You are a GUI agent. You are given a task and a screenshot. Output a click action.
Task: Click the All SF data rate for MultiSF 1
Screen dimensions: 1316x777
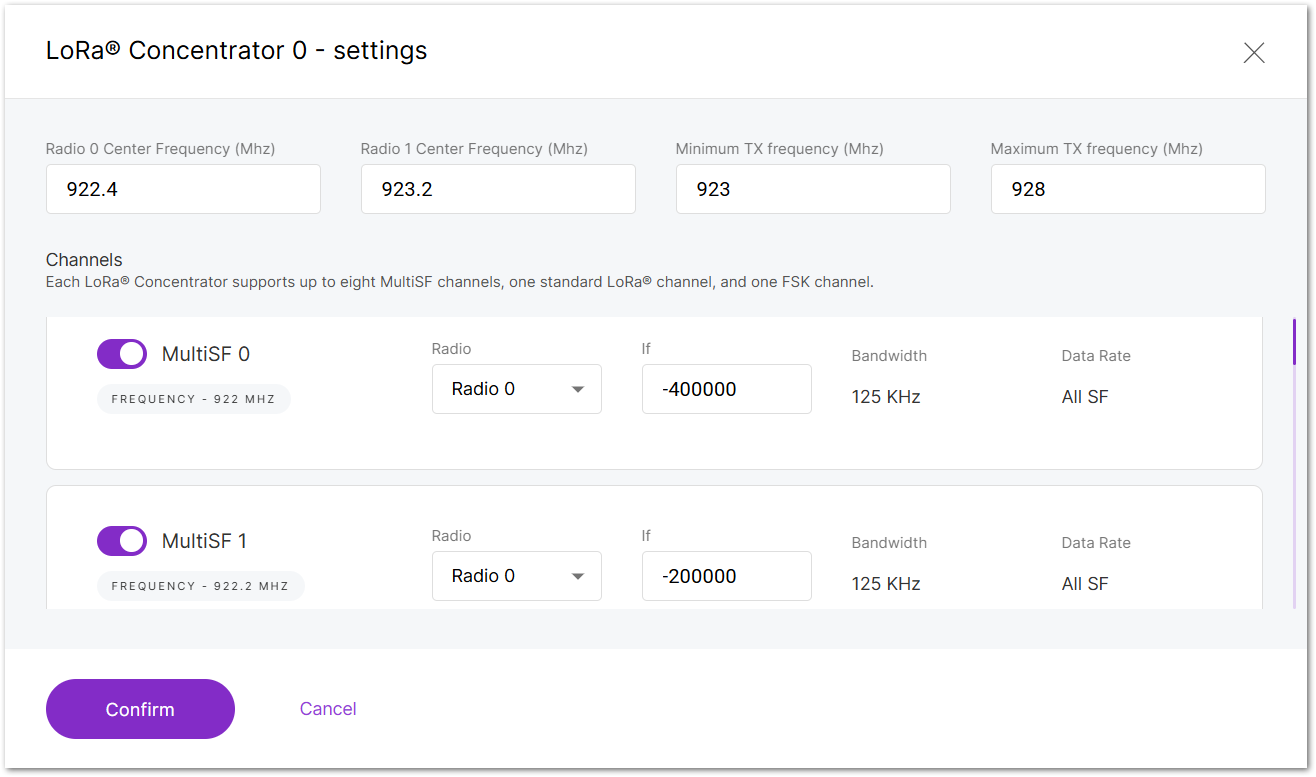(1085, 584)
